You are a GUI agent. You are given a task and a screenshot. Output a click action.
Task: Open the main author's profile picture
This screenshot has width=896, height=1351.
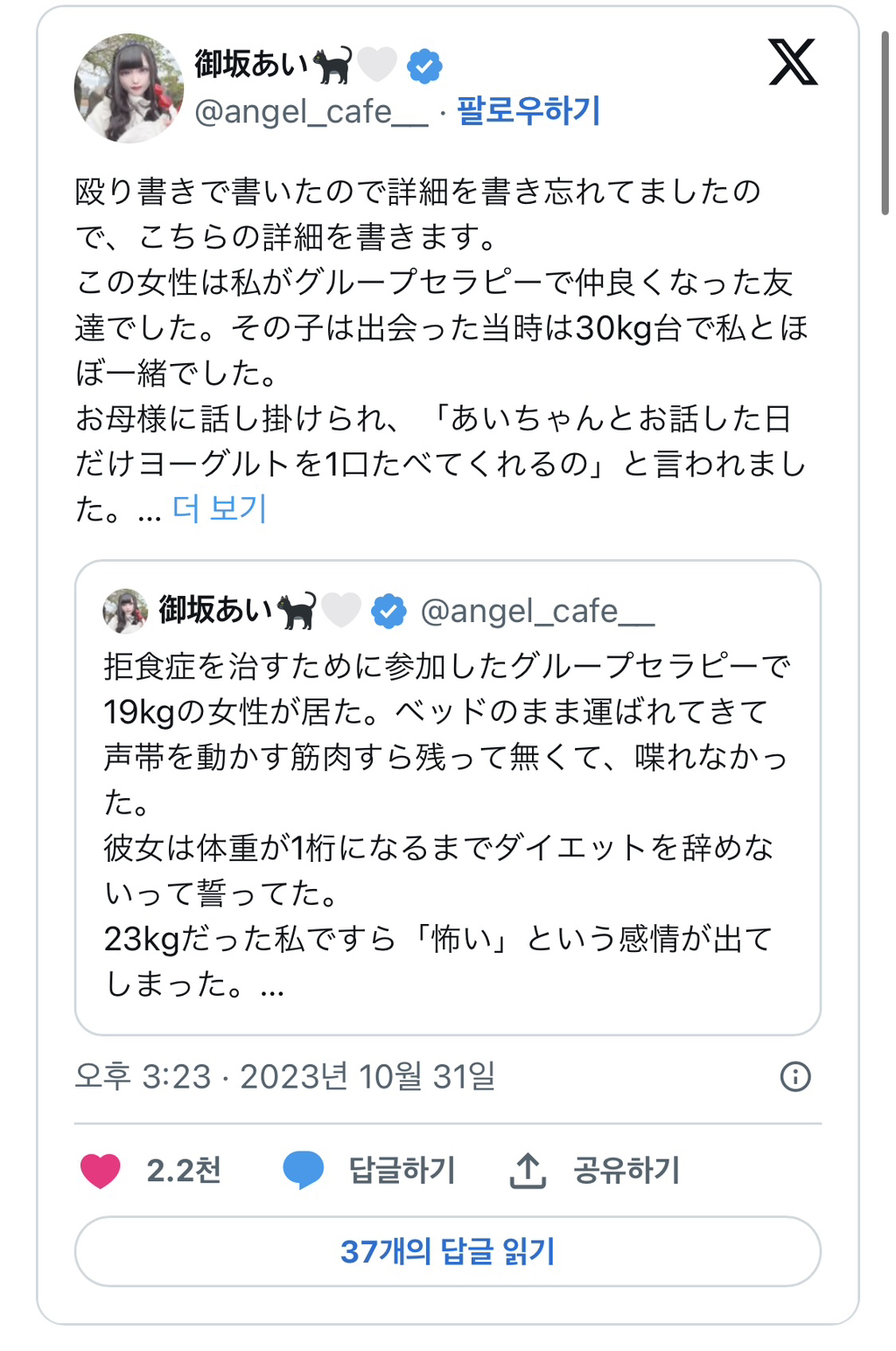pos(129,87)
